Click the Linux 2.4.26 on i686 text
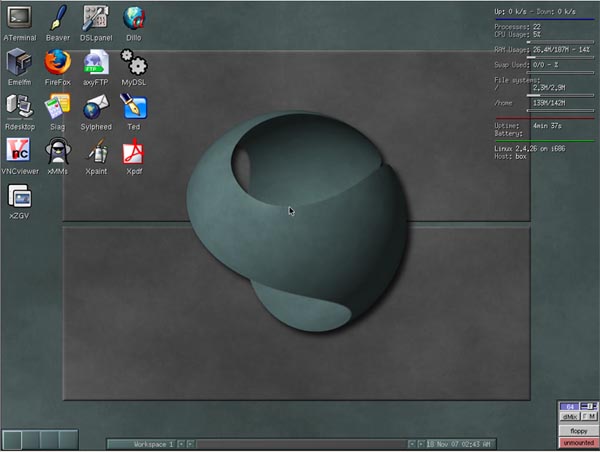 click(x=530, y=148)
